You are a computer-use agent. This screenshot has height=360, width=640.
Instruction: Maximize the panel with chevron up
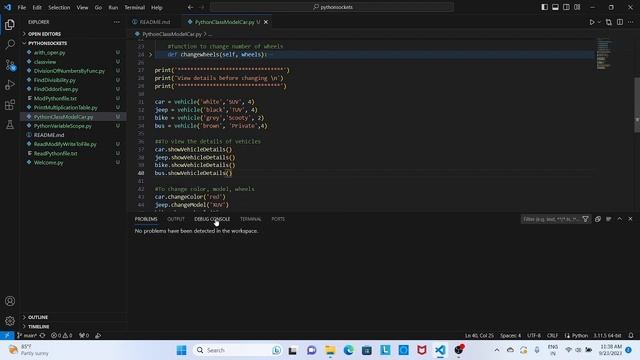(x=620, y=219)
